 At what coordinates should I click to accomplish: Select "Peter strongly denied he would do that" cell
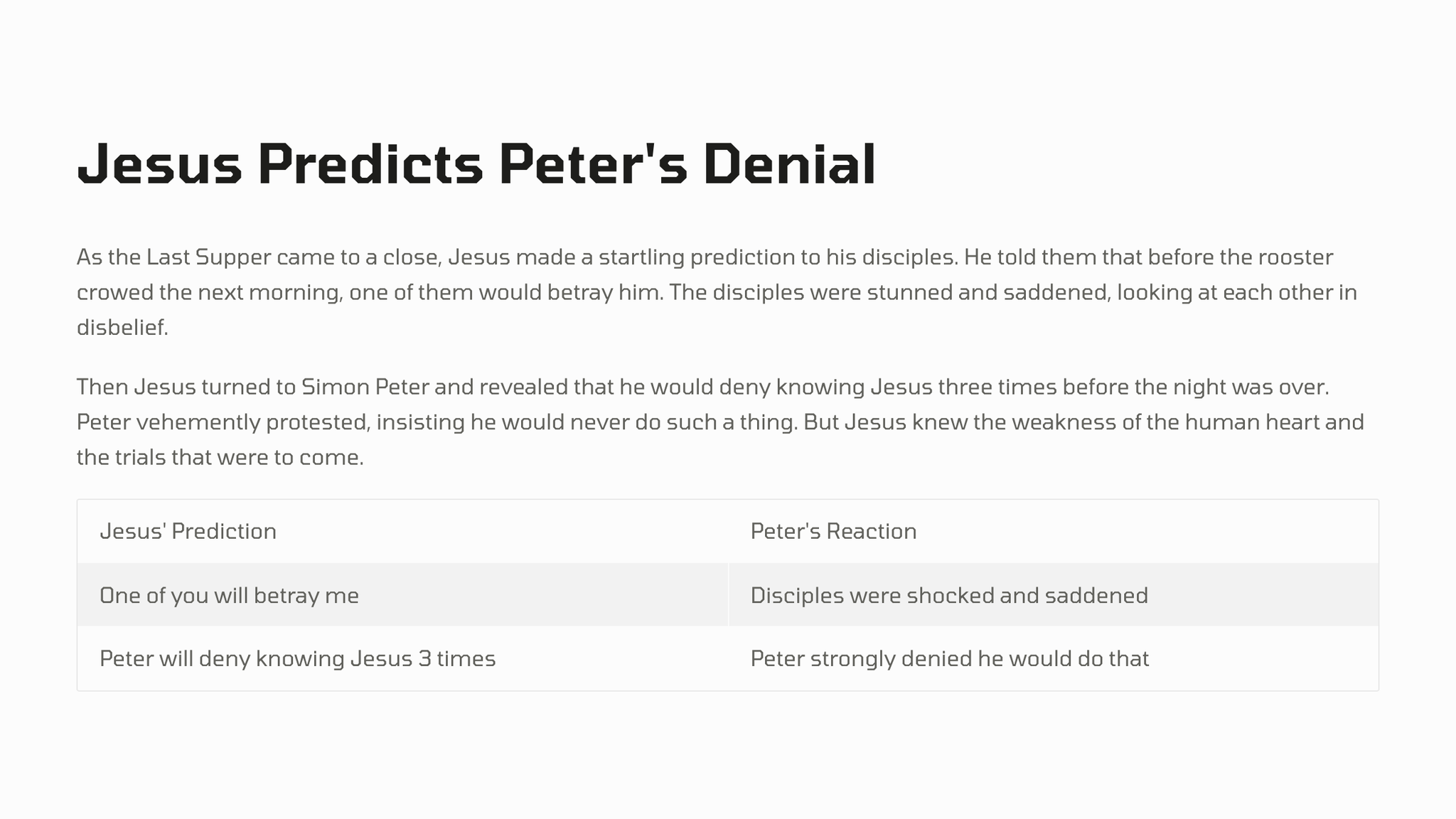(x=949, y=659)
